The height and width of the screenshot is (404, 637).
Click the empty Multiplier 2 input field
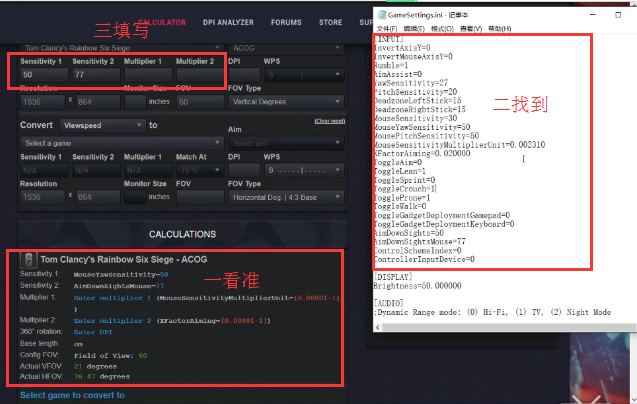[199, 75]
